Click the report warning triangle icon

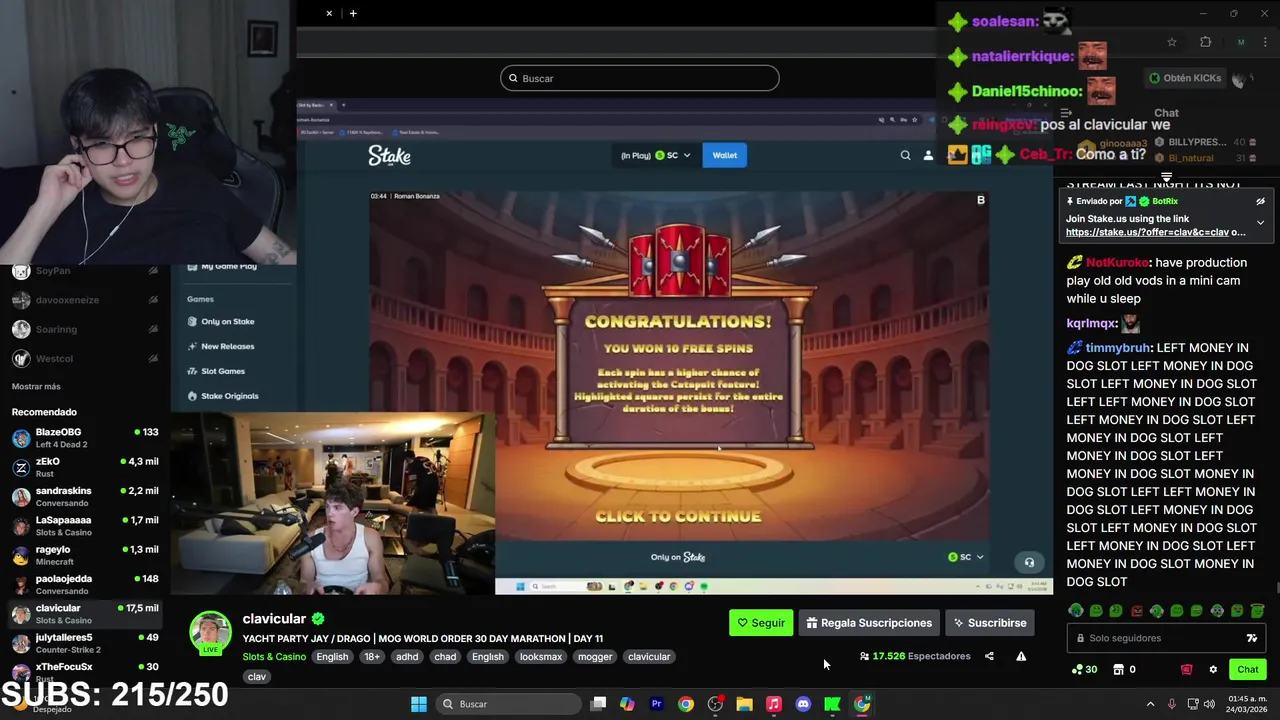tap(1021, 656)
